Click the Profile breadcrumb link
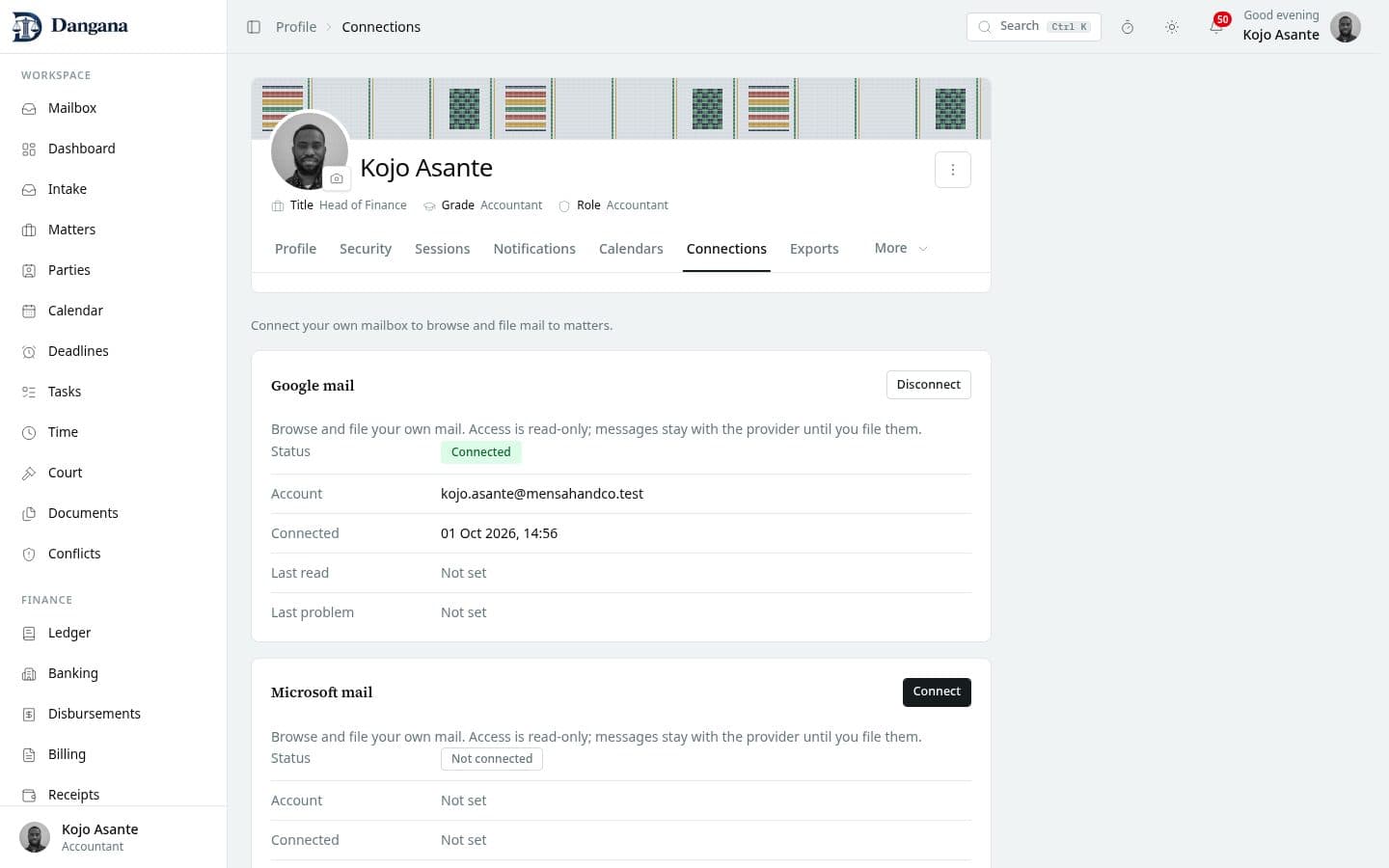 pos(296,27)
